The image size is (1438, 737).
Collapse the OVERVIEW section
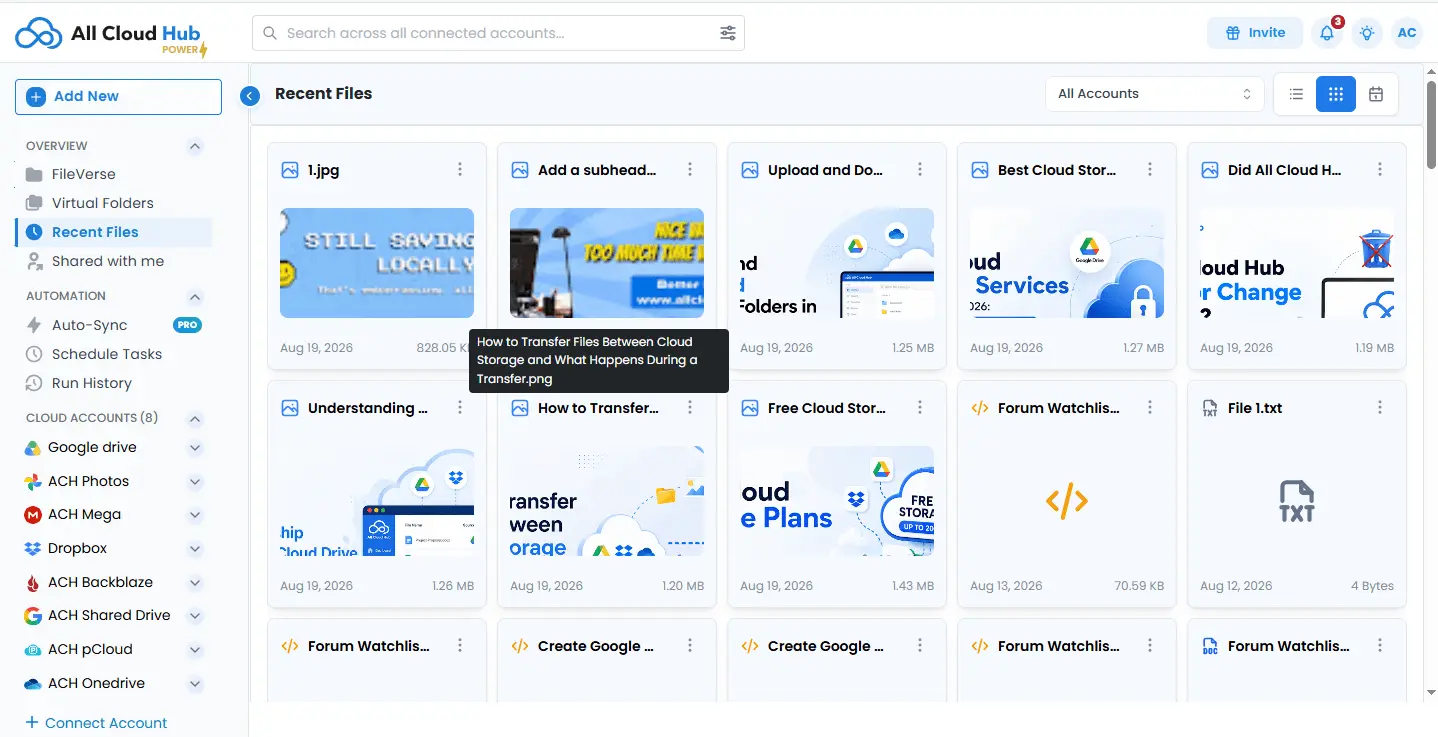click(195, 146)
